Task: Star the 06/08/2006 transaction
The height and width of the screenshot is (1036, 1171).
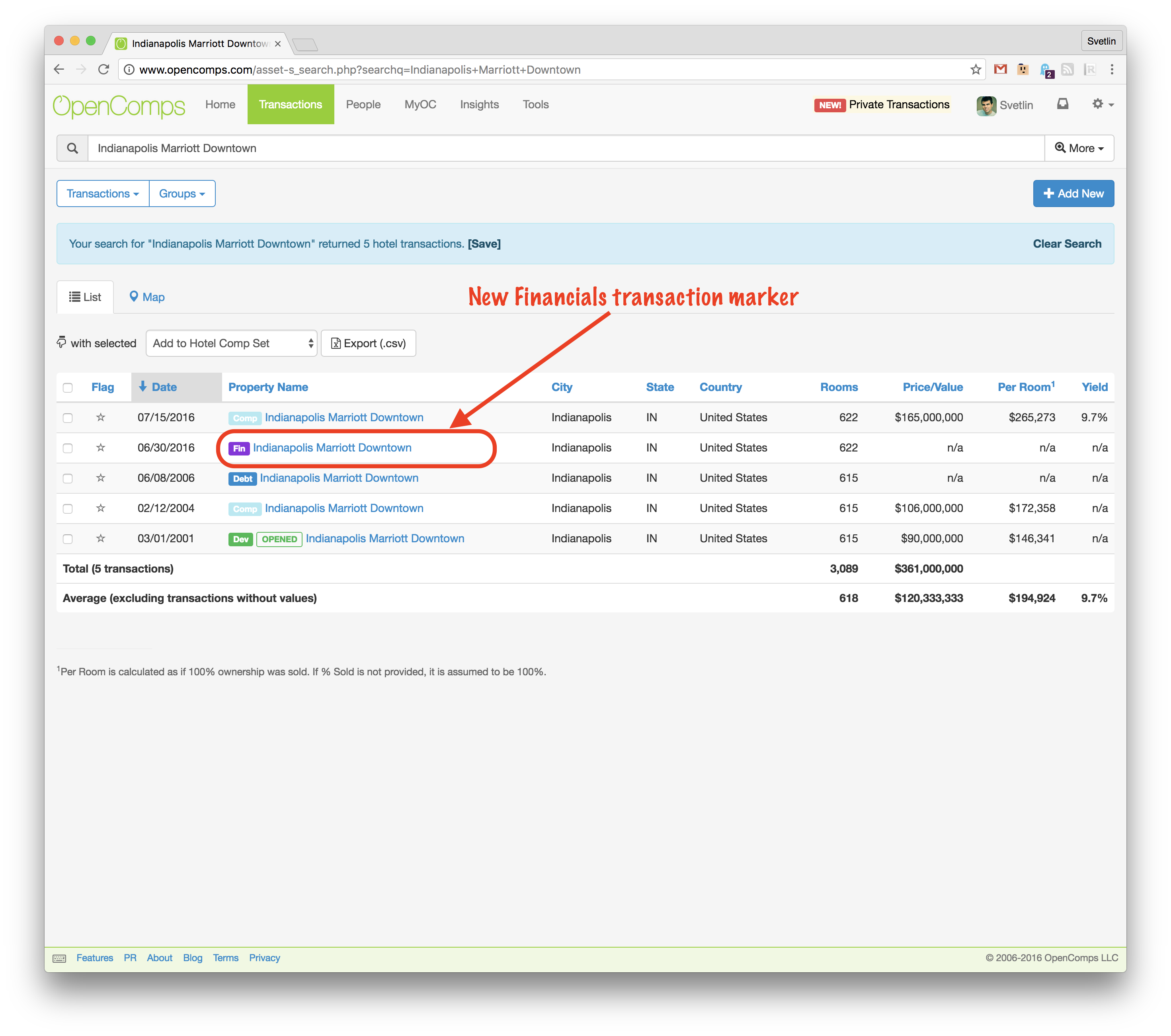Action: [x=101, y=478]
